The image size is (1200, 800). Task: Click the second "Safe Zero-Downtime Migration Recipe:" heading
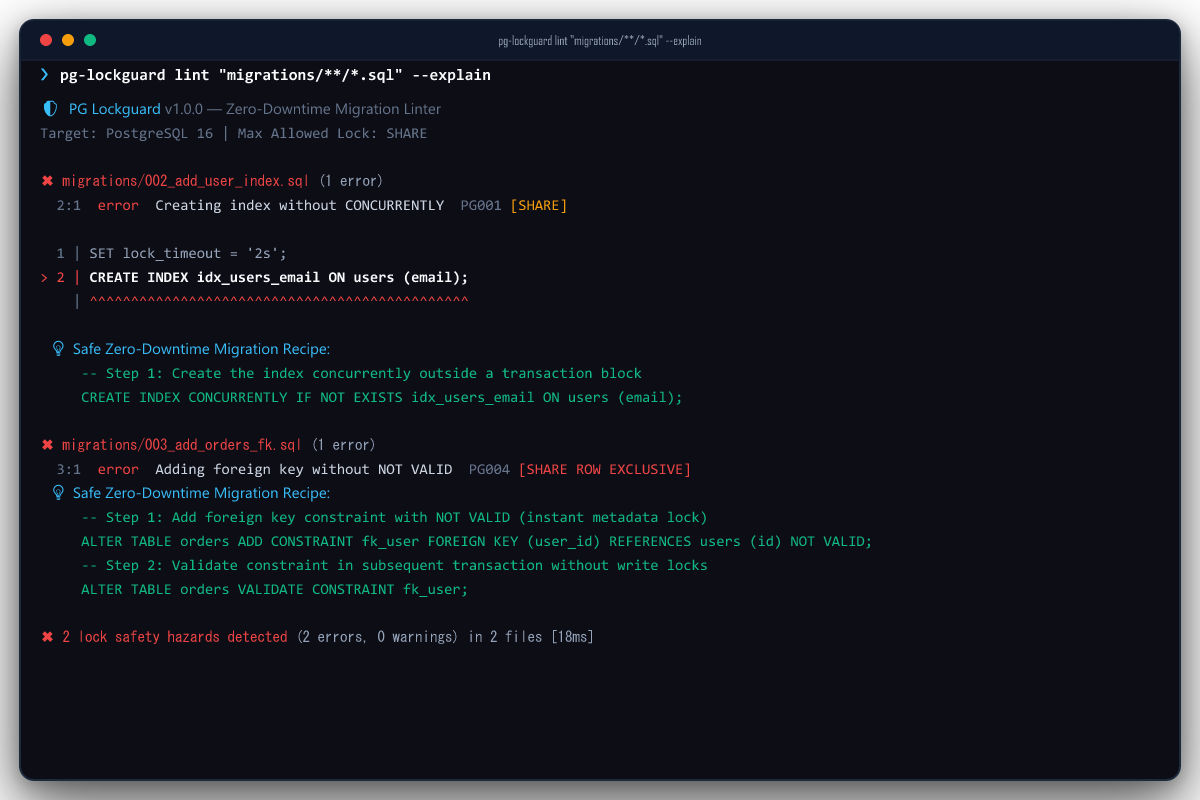click(x=201, y=493)
